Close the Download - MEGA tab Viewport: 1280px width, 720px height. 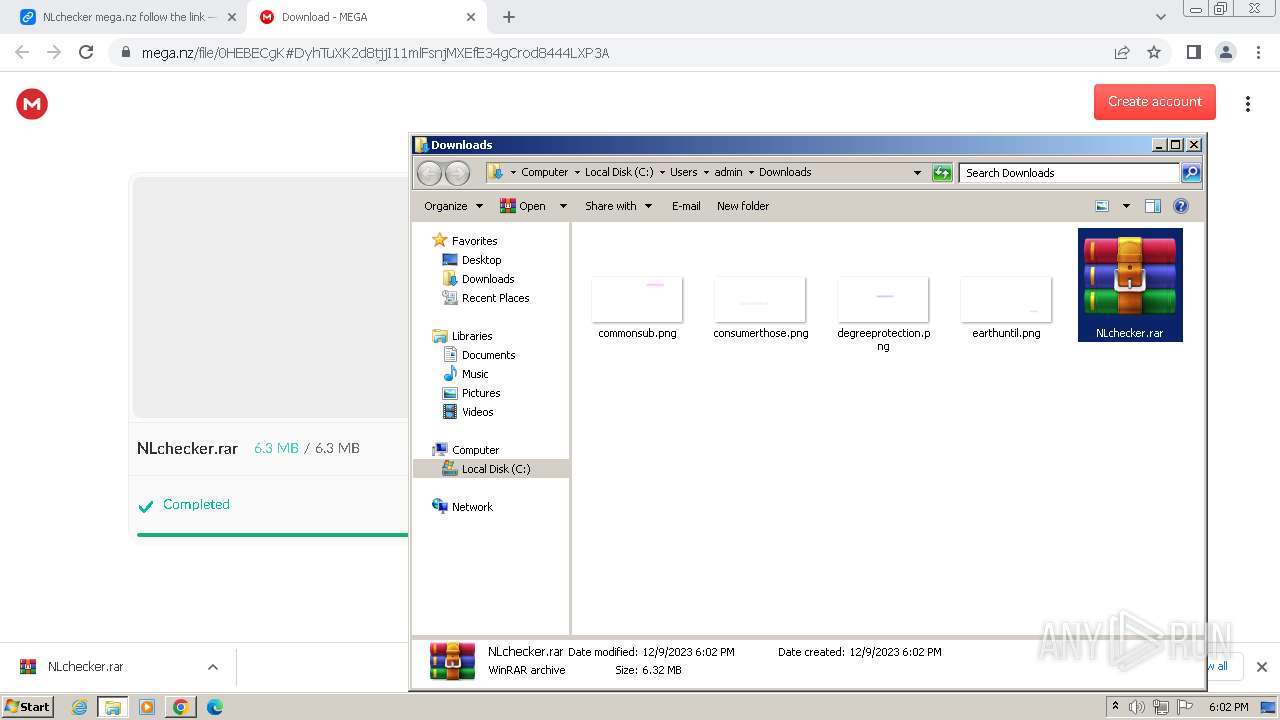[471, 17]
